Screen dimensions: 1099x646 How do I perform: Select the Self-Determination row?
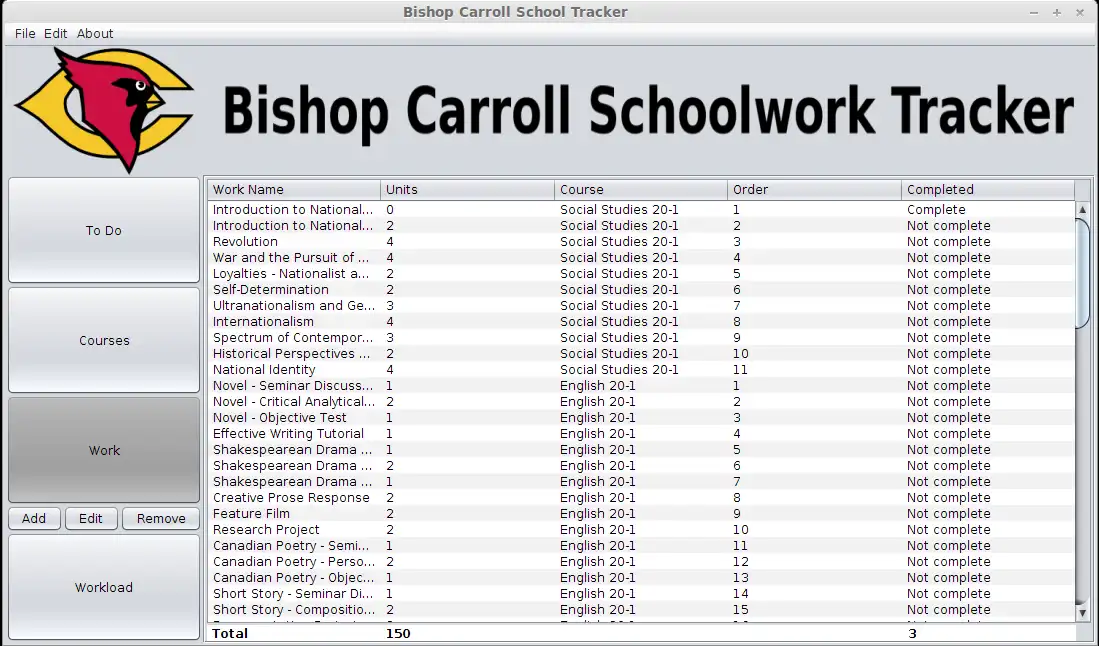click(641, 290)
